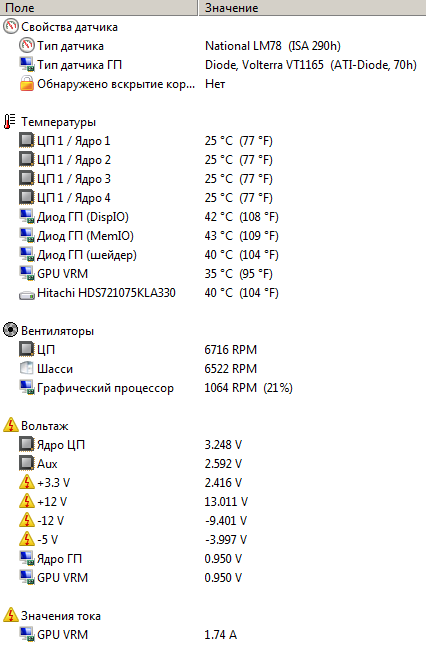This screenshot has width=426, height=653.
Task: Click the +3.3 V warning icon
Action: [27, 482]
